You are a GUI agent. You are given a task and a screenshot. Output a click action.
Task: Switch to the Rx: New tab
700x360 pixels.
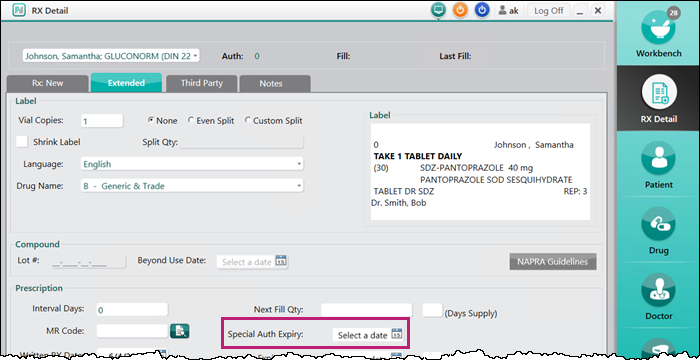tap(48, 84)
